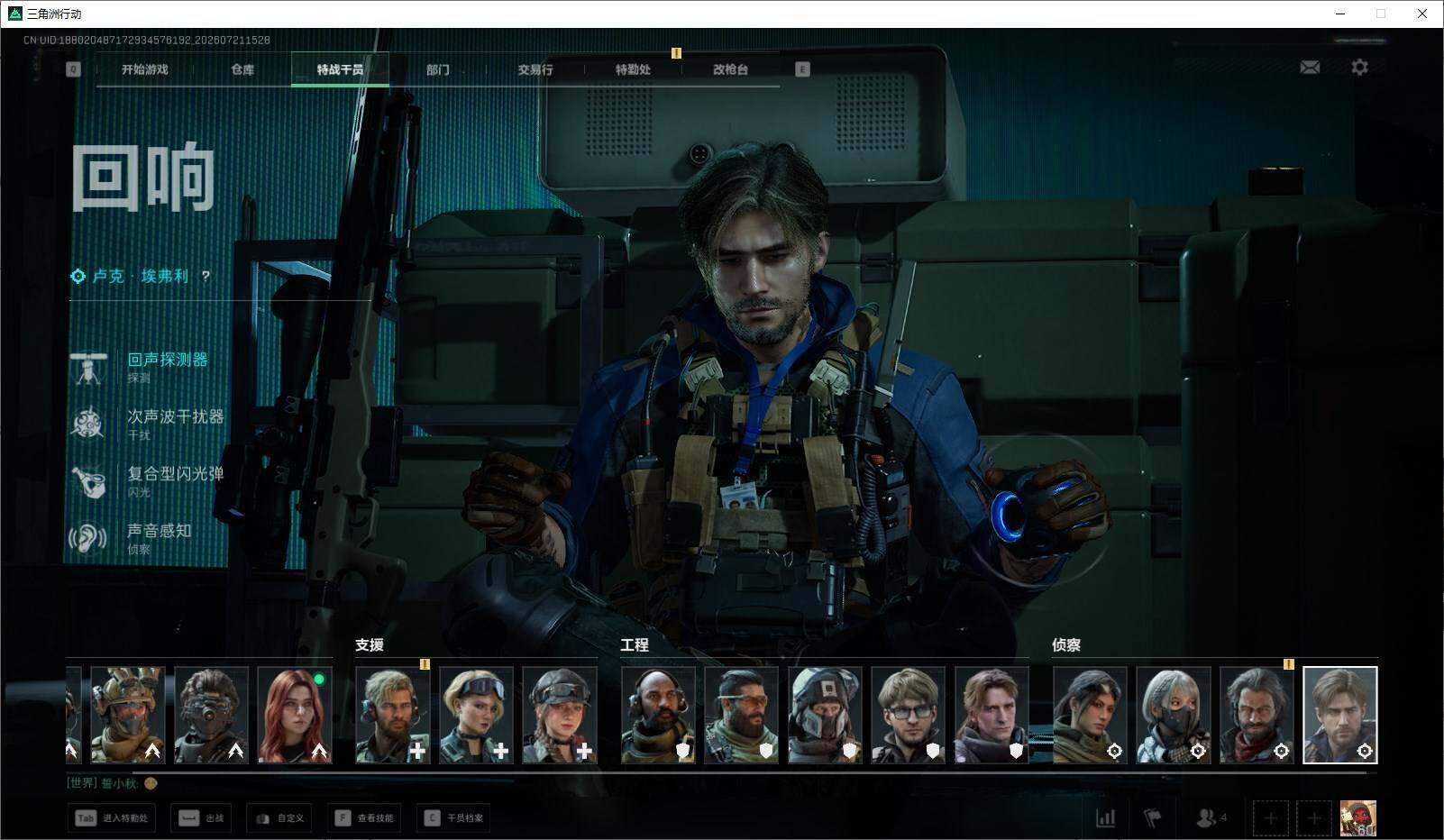
Task: Click the first empty squad slot plus
Action: (1270, 818)
